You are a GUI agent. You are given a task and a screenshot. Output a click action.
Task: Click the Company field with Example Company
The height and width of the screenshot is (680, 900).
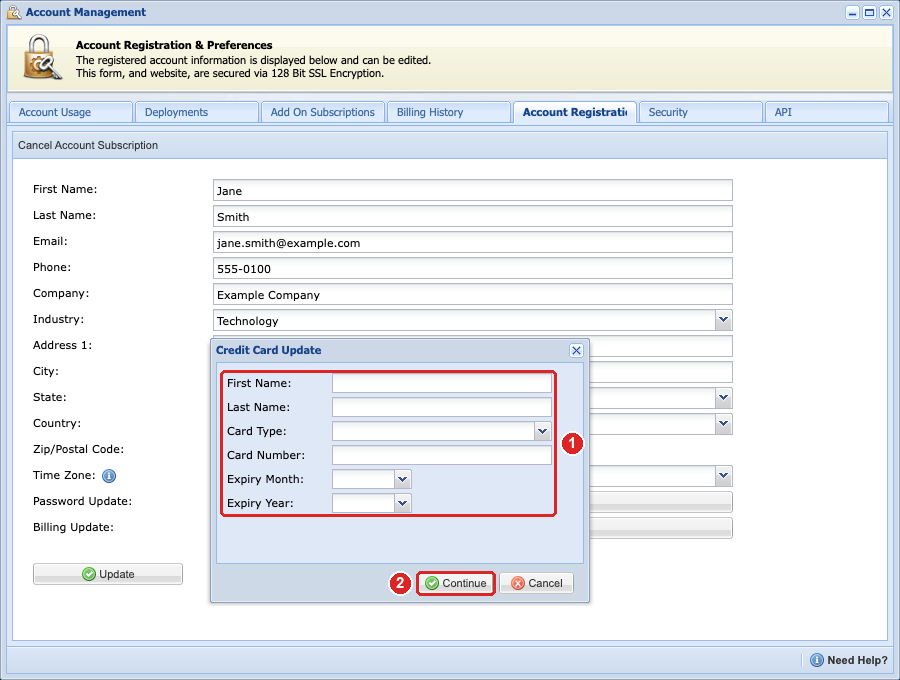(472, 294)
